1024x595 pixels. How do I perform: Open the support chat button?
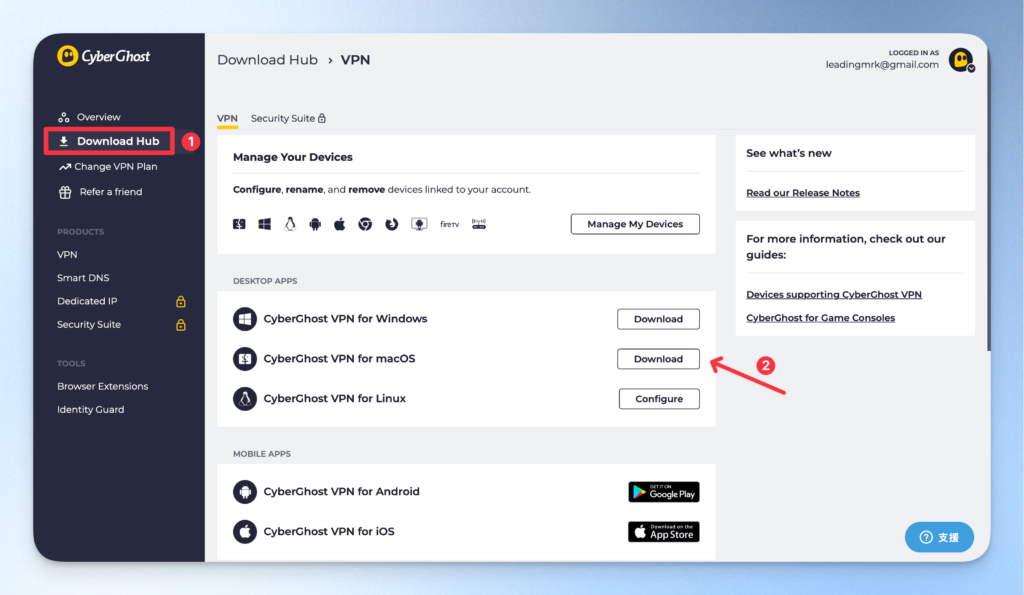point(939,537)
